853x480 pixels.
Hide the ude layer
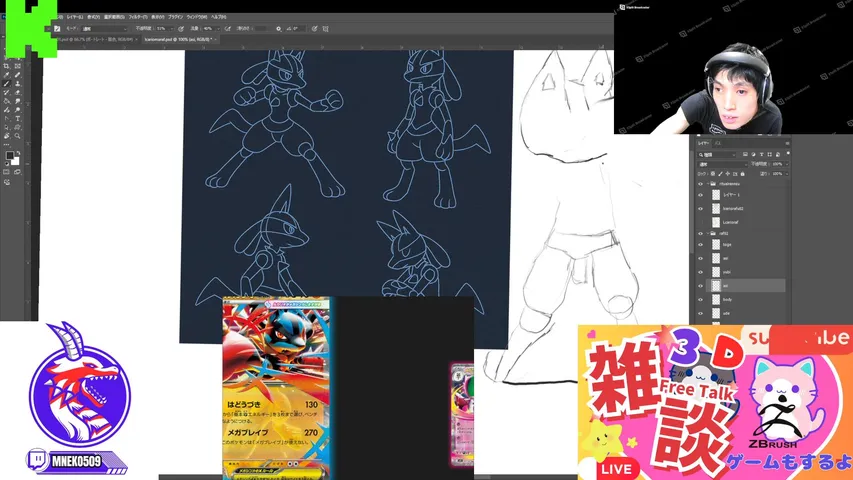[x=701, y=313]
